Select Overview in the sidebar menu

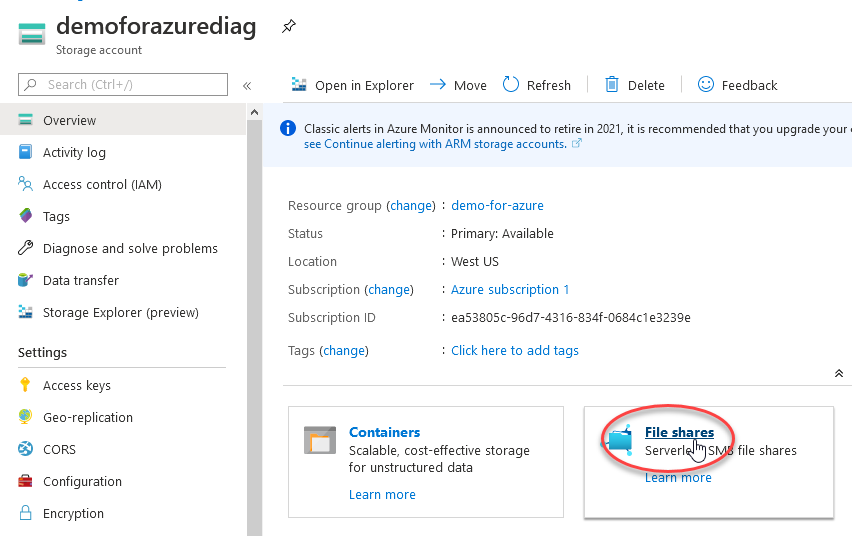pyautogui.click(x=123, y=120)
